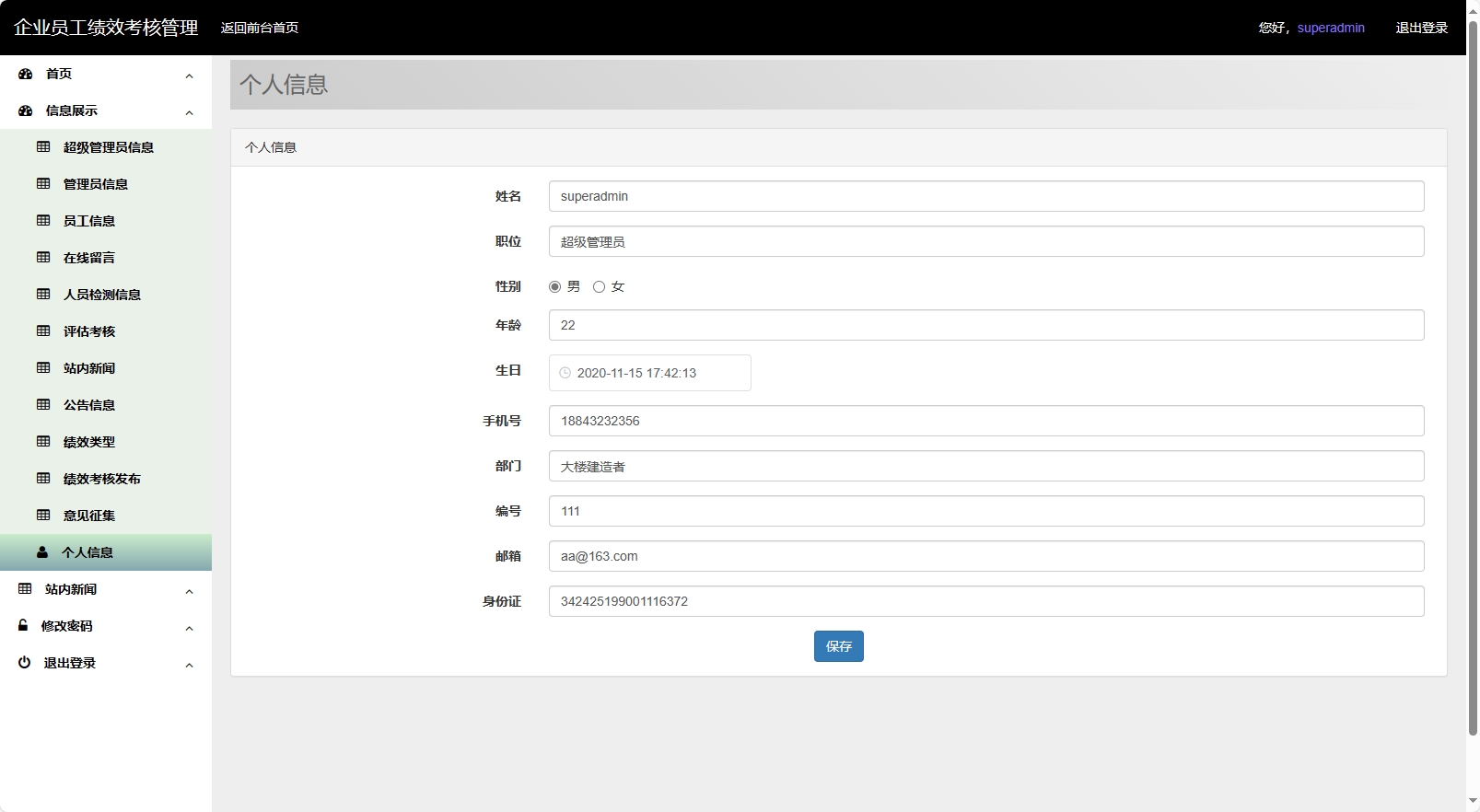This screenshot has height=812, width=1480.
Task: Click table icon next to 员工信息
Action: pos(43,220)
